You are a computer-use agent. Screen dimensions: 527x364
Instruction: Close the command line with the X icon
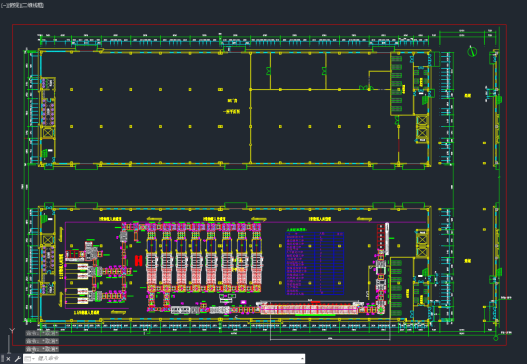tap(8, 359)
